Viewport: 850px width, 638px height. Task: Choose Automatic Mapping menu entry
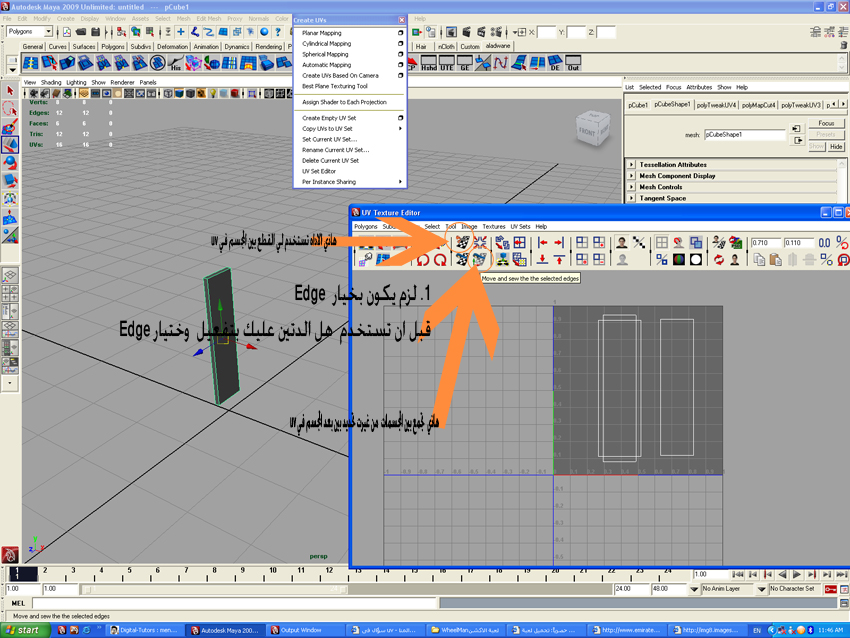326,65
